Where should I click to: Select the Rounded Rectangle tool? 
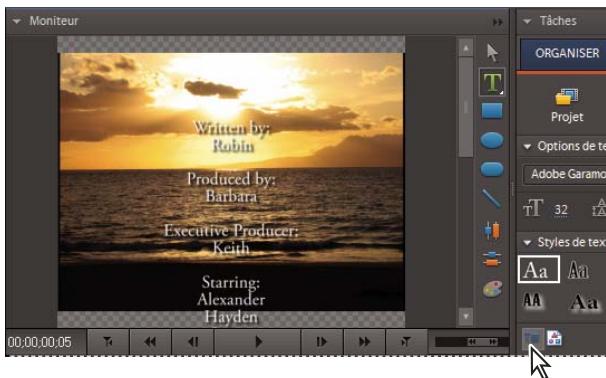point(492,169)
